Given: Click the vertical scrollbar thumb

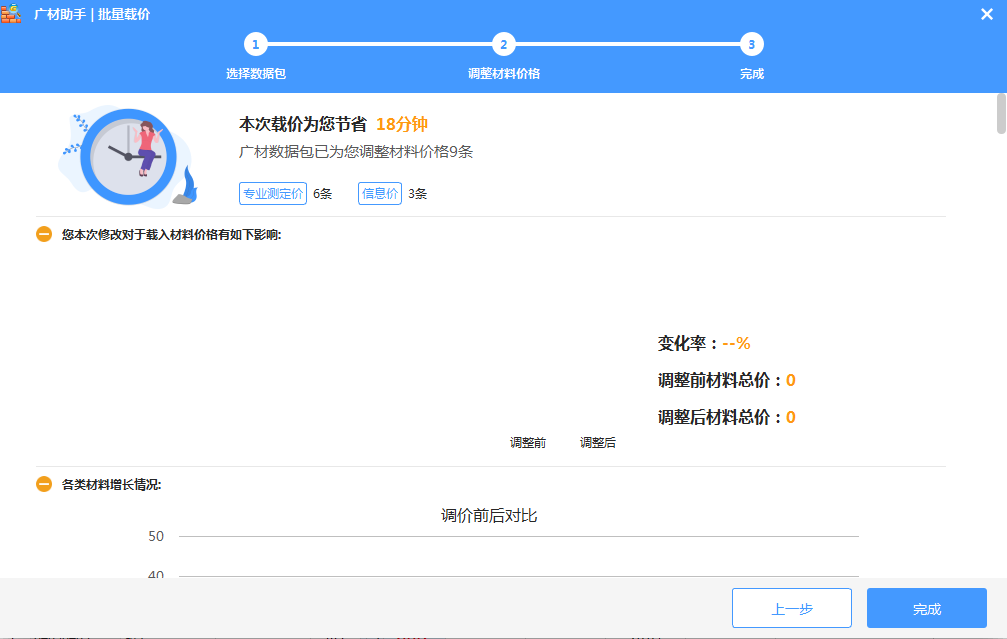Looking at the screenshot, I should [1001, 114].
